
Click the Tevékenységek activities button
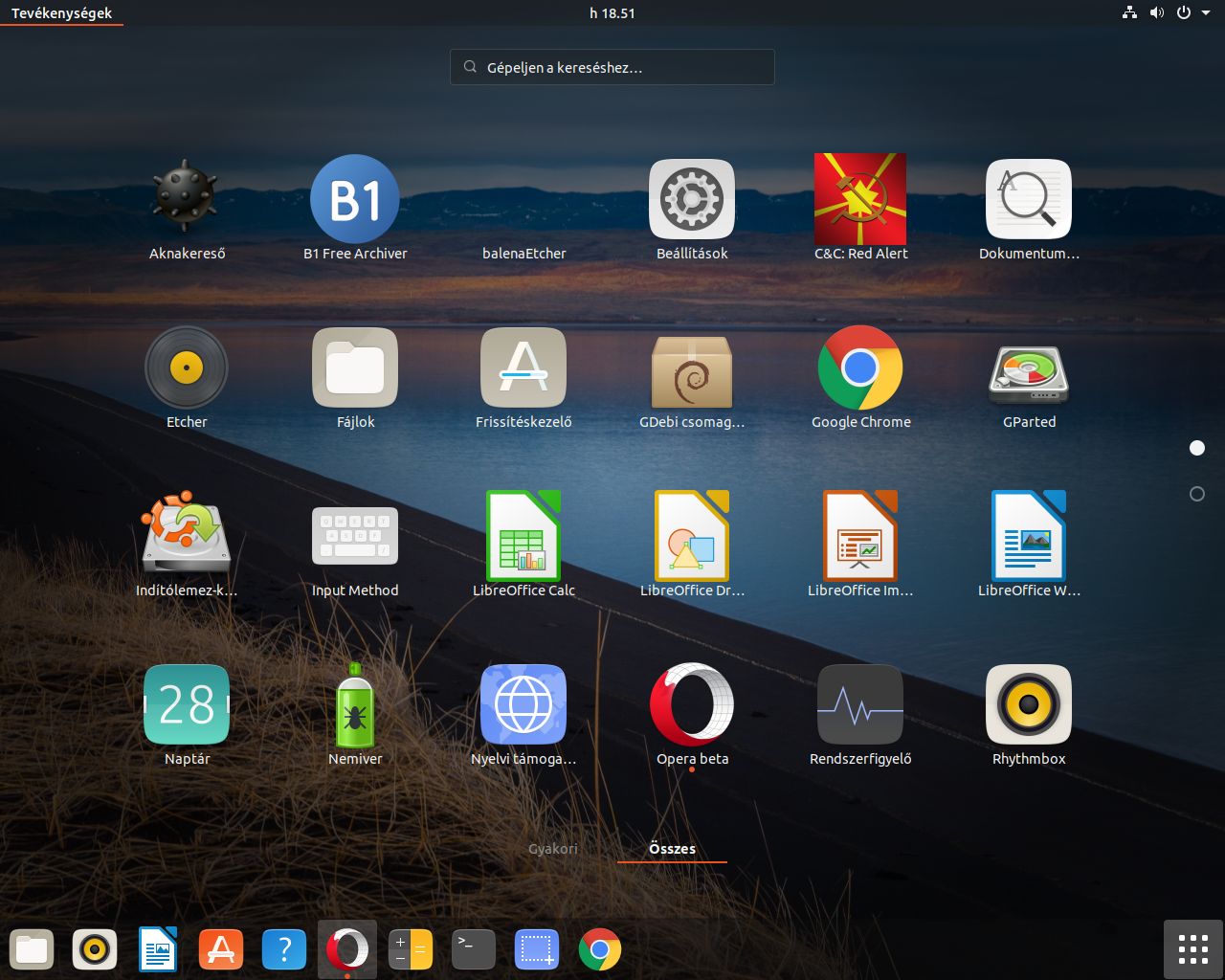[x=61, y=13]
